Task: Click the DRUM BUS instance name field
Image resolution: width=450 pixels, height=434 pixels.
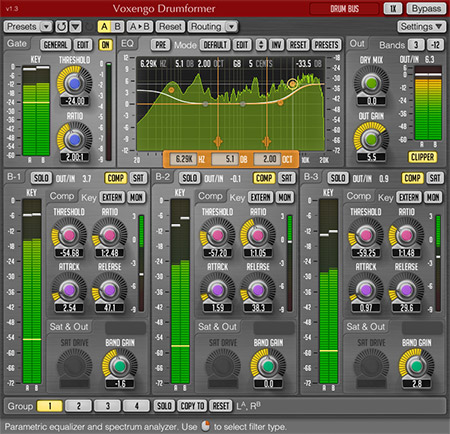Action: pyautogui.click(x=344, y=9)
